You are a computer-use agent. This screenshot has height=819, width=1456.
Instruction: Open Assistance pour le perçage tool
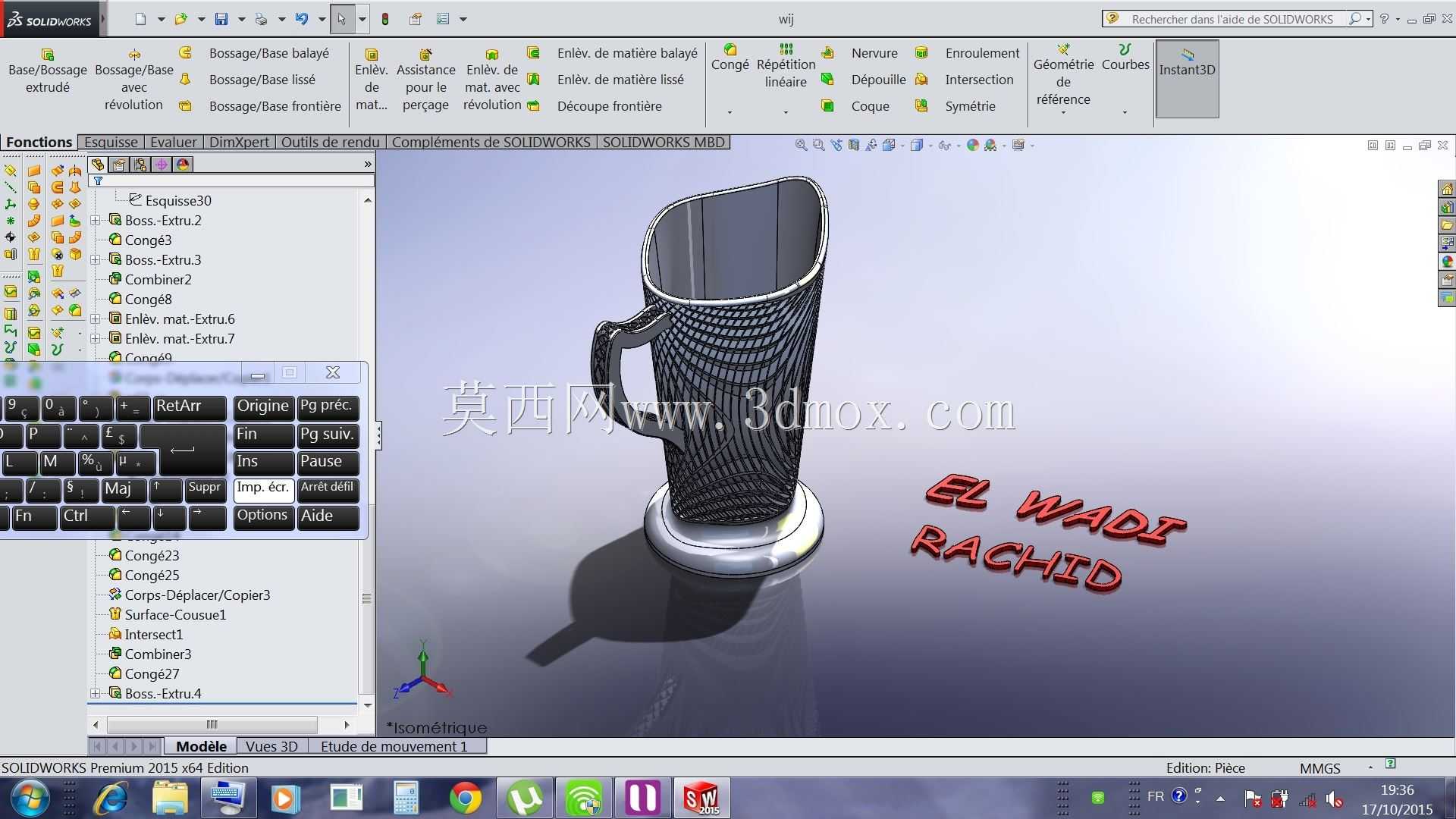click(x=425, y=79)
